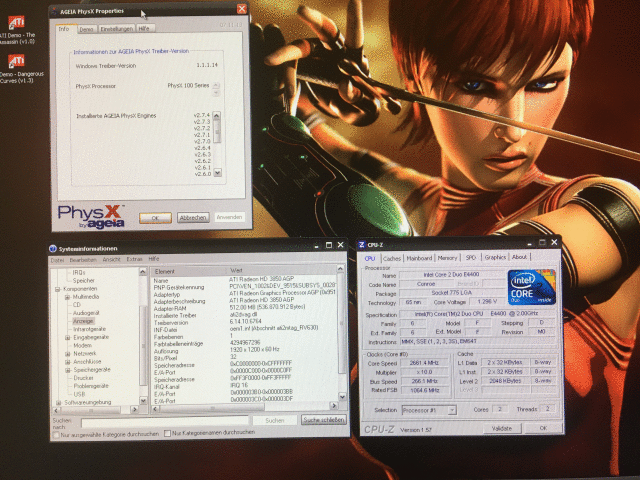Viewport: 640px width, 480px height.
Task: Expand the Multimedia tree node
Action: (x=67, y=297)
